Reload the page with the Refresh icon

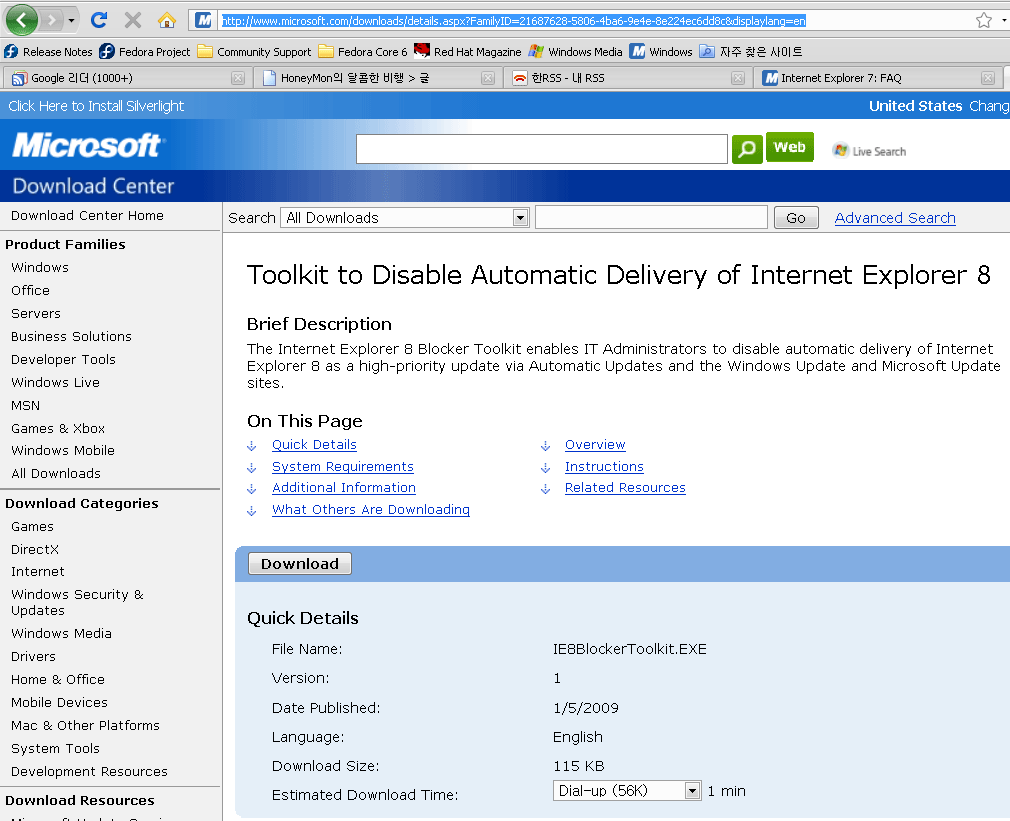[99, 20]
